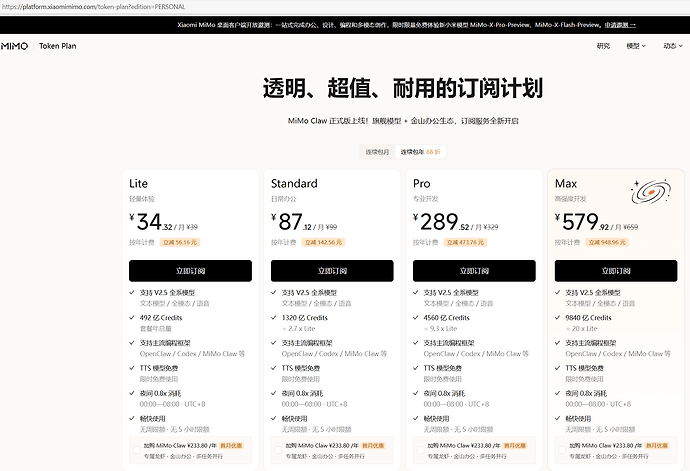Click the MiMo Claw 正式版上线 subtitle
Viewport: 690px width, 471px height.
coord(403,121)
